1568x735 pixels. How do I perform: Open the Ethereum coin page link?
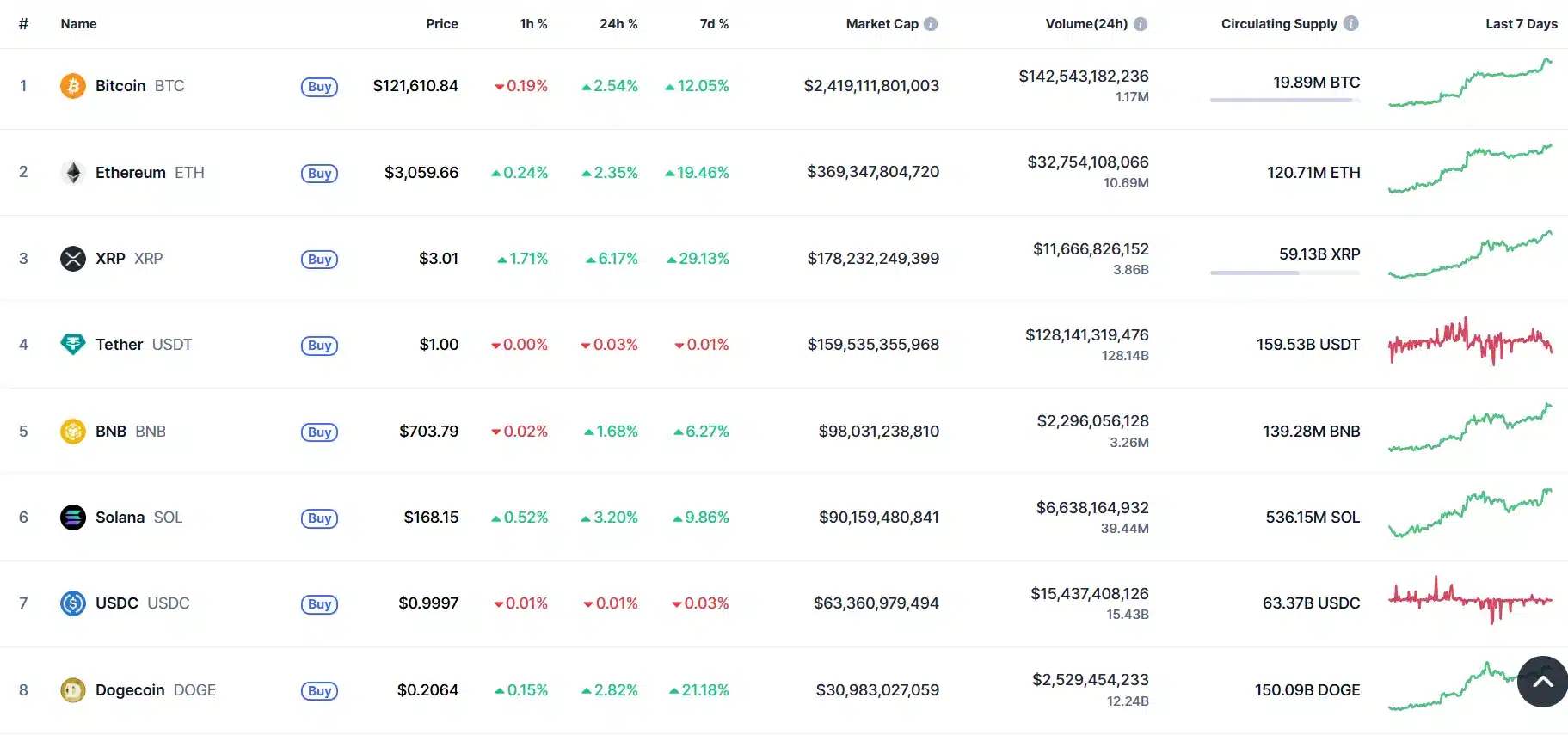(x=131, y=172)
